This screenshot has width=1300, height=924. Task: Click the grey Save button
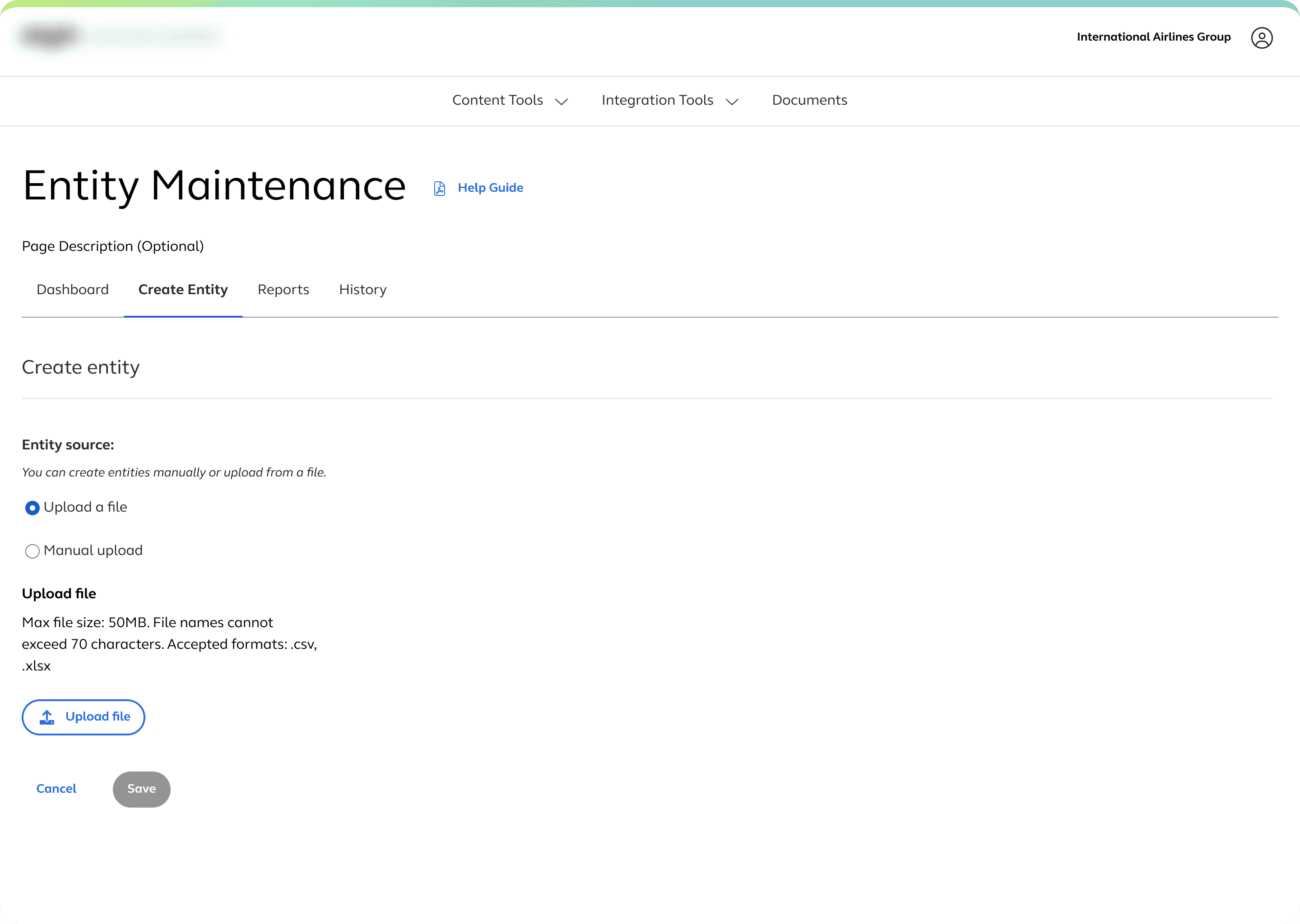click(x=141, y=789)
